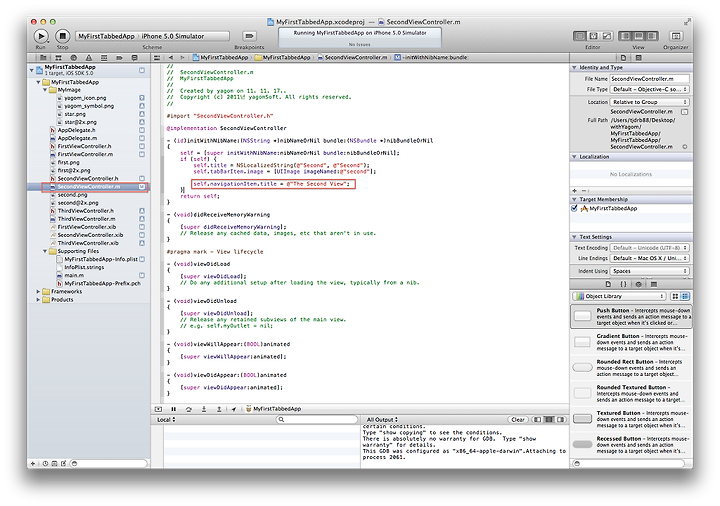Collapse the MyImage folder

(45, 90)
